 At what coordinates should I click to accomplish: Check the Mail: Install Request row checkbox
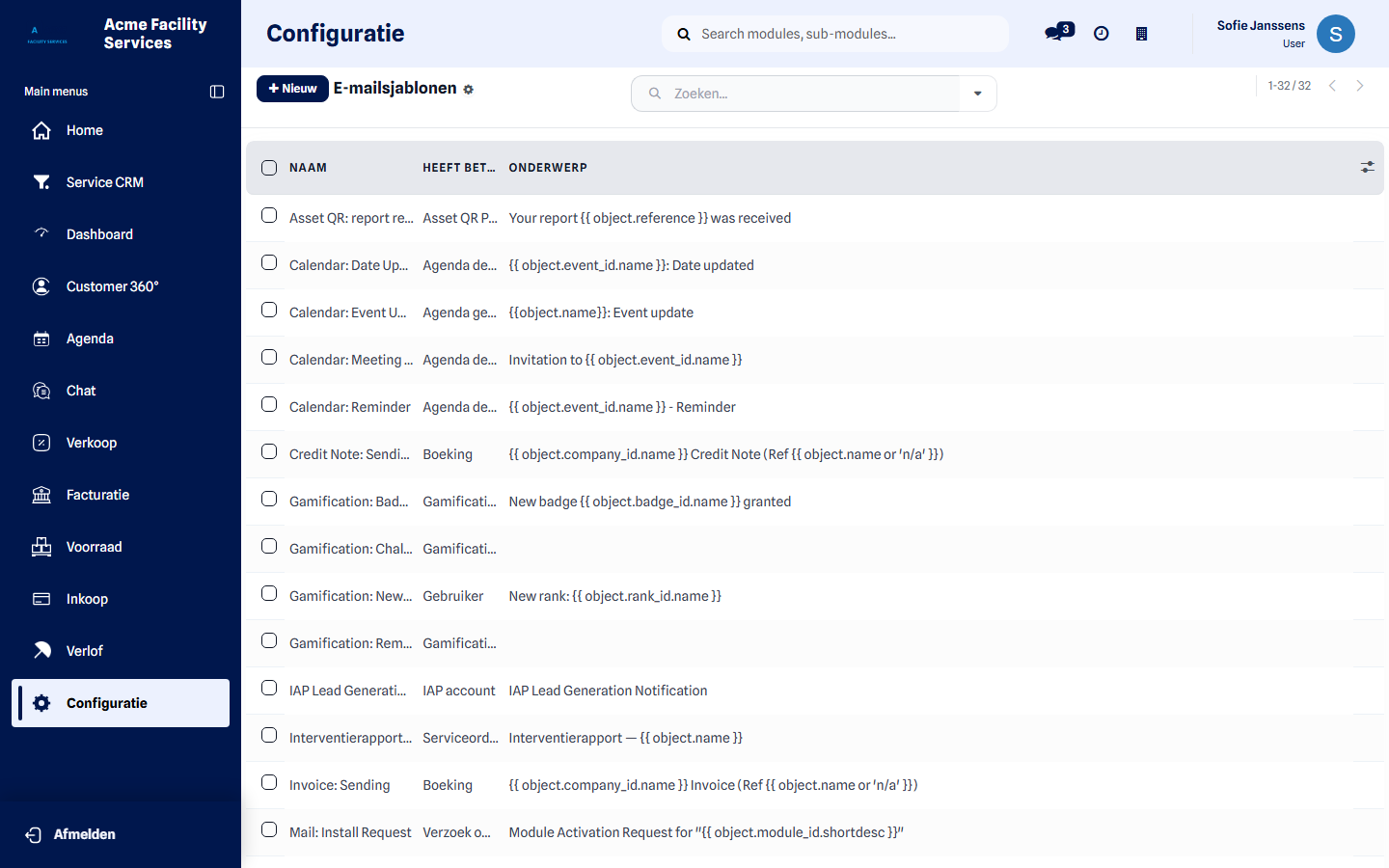tap(269, 829)
